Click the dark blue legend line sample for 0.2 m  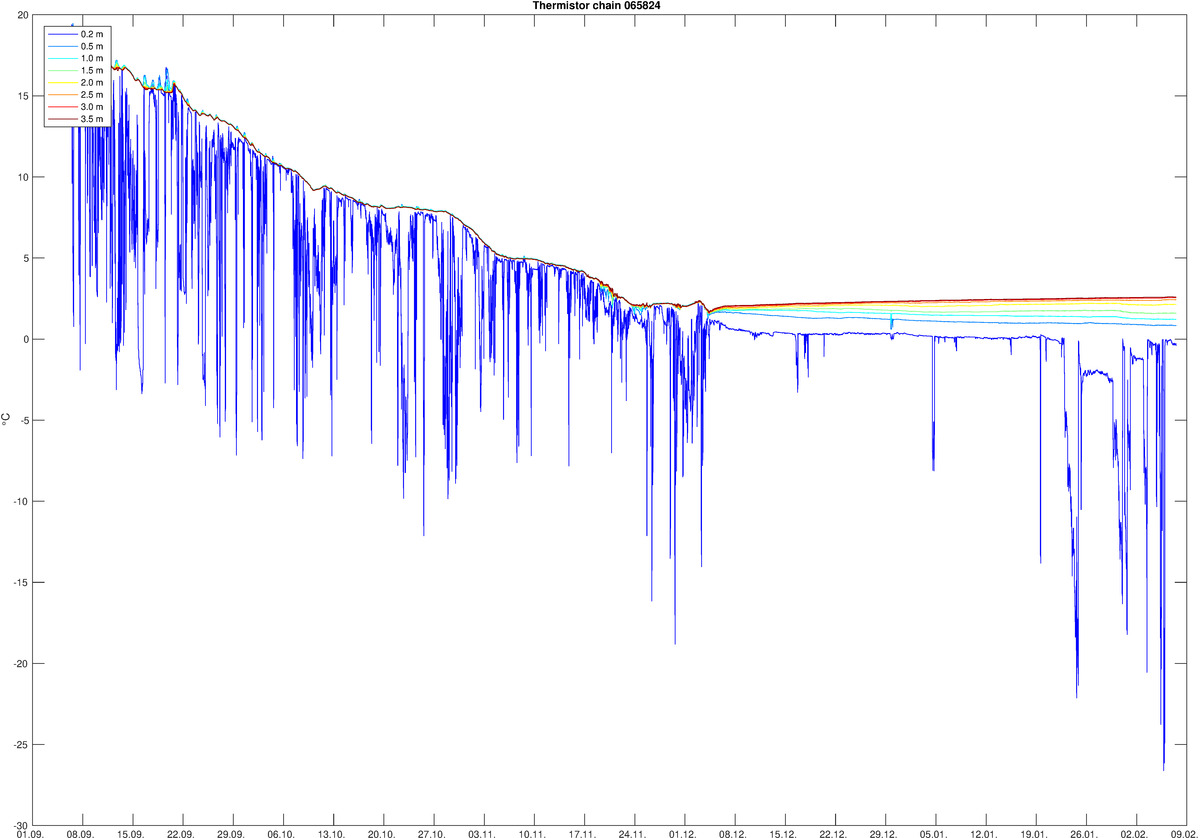[63, 35]
